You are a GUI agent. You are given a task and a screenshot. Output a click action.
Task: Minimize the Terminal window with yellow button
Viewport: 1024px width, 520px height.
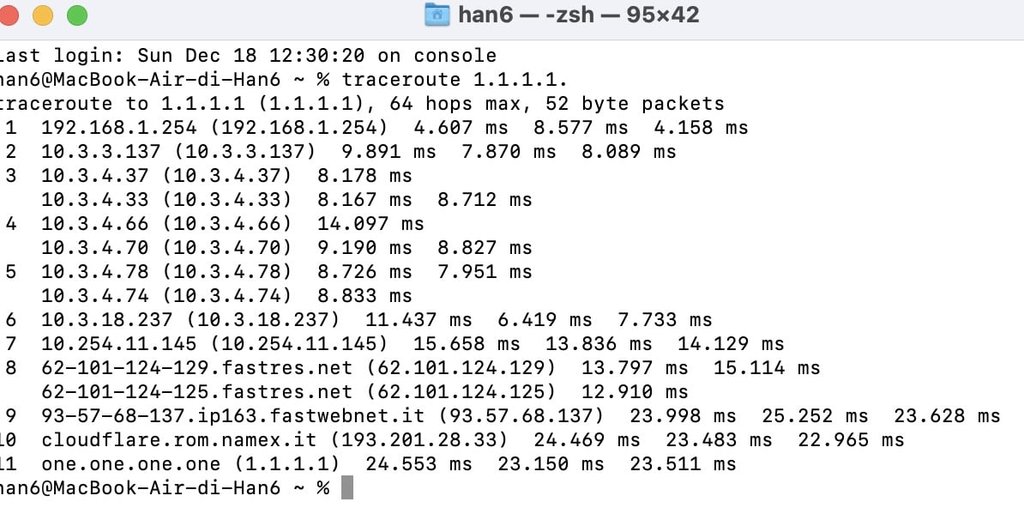[44, 16]
